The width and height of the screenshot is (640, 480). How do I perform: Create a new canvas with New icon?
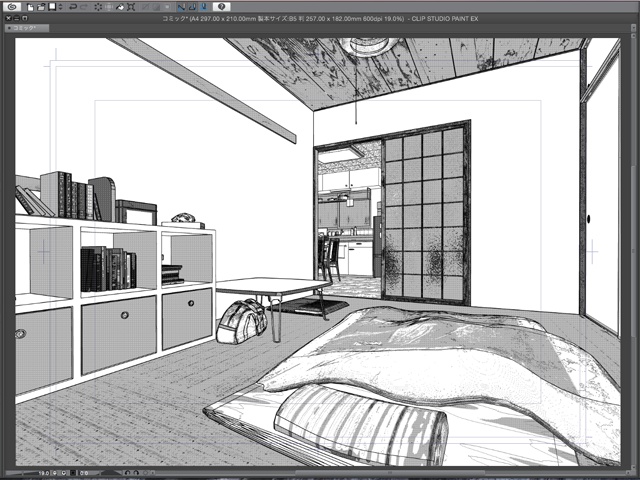pos(30,7)
